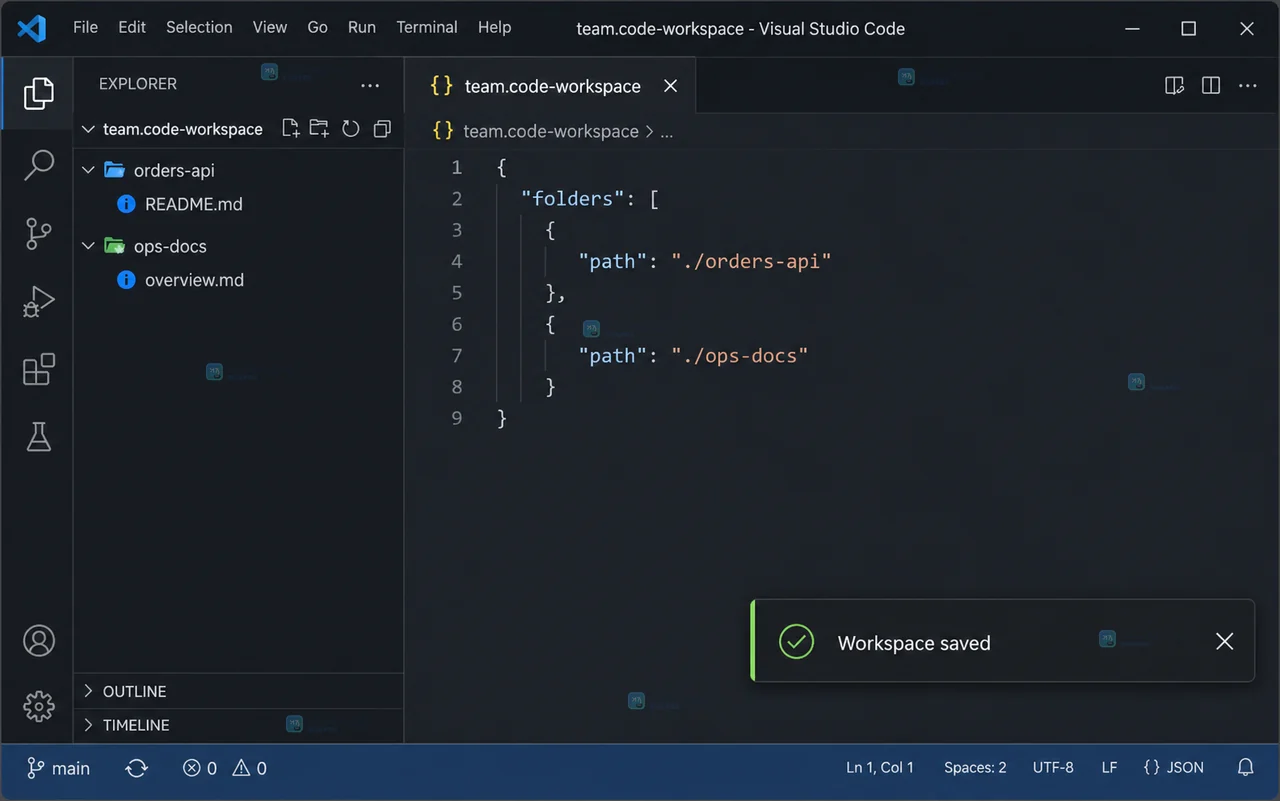The height and width of the screenshot is (801, 1280).
Task: Open the Source Control view
Action: (x=38, y=233)
